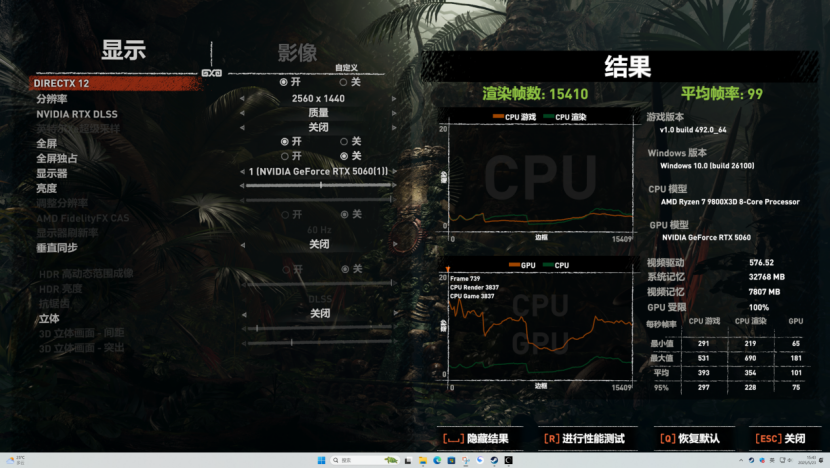Open the black app icon right of Steam
The image size is (830, 468).
pos(508,461)
